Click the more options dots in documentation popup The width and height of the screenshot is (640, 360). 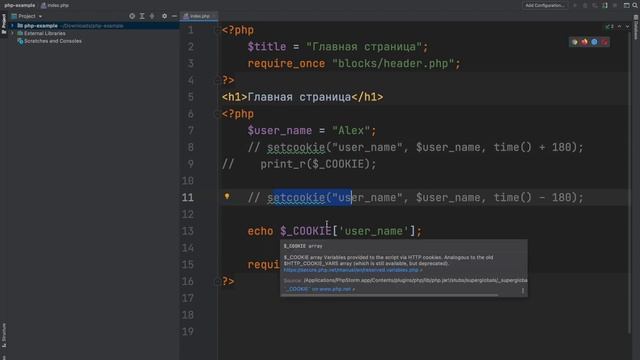tap(523, 291)
